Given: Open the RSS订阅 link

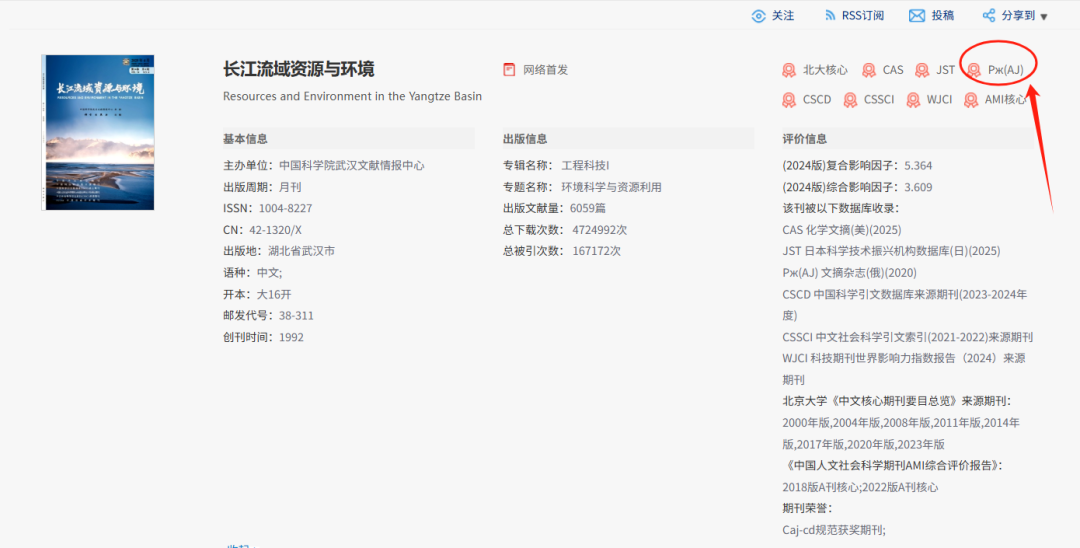Looking at the screenshot, I should pyautogui.click(x=863, y=15).
